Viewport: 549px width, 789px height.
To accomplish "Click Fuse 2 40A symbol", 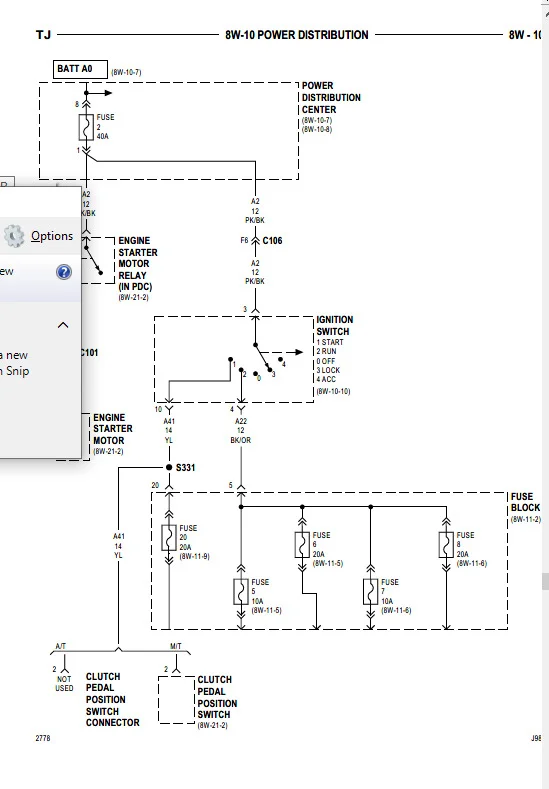I will coord(86,127).
